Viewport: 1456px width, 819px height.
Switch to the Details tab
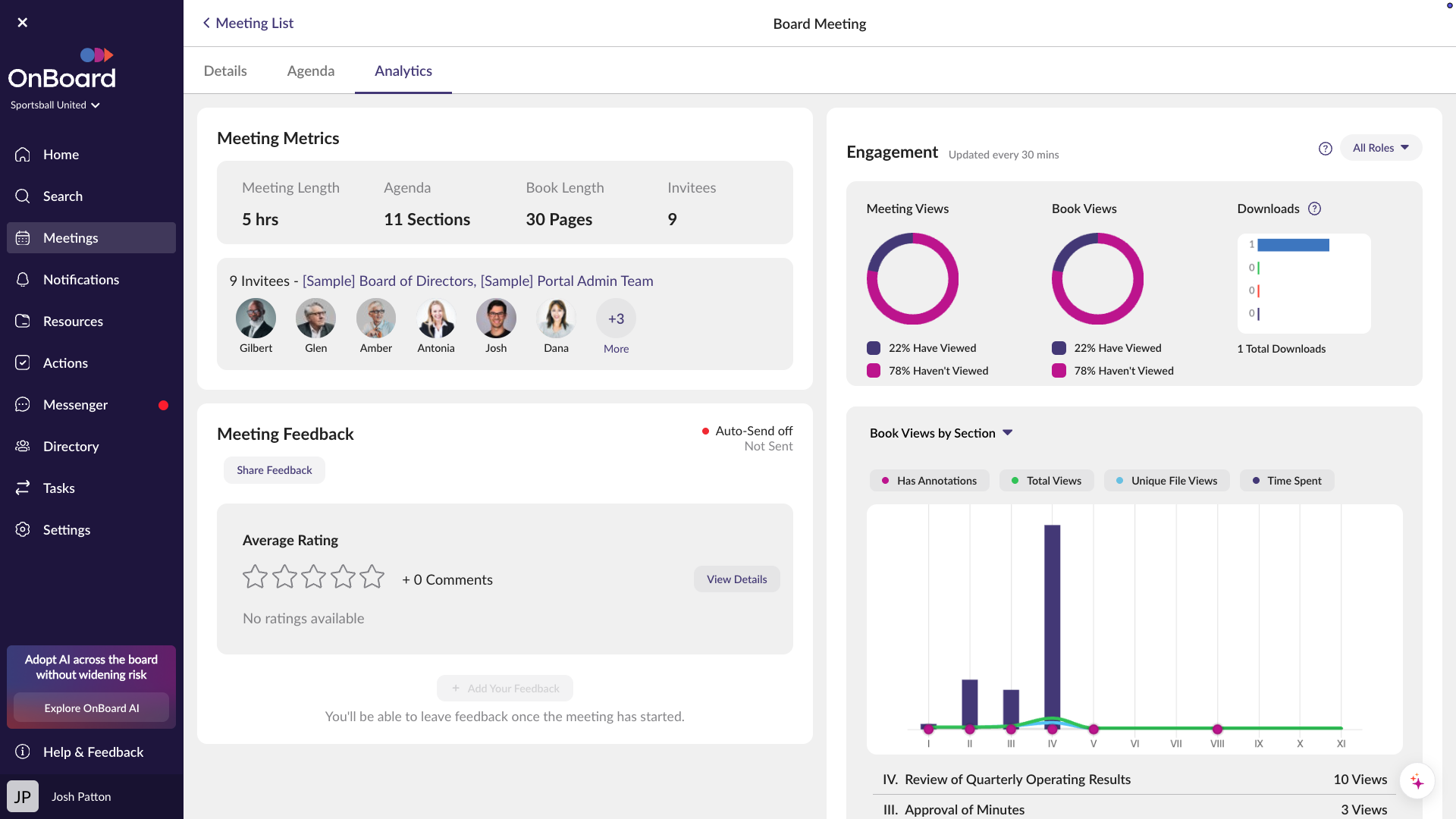click(x=225, y=71)
